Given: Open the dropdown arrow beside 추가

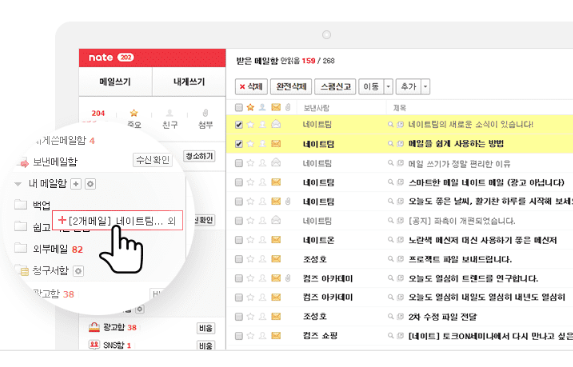Looking at the screenshot, I should (x=425, y=87).
